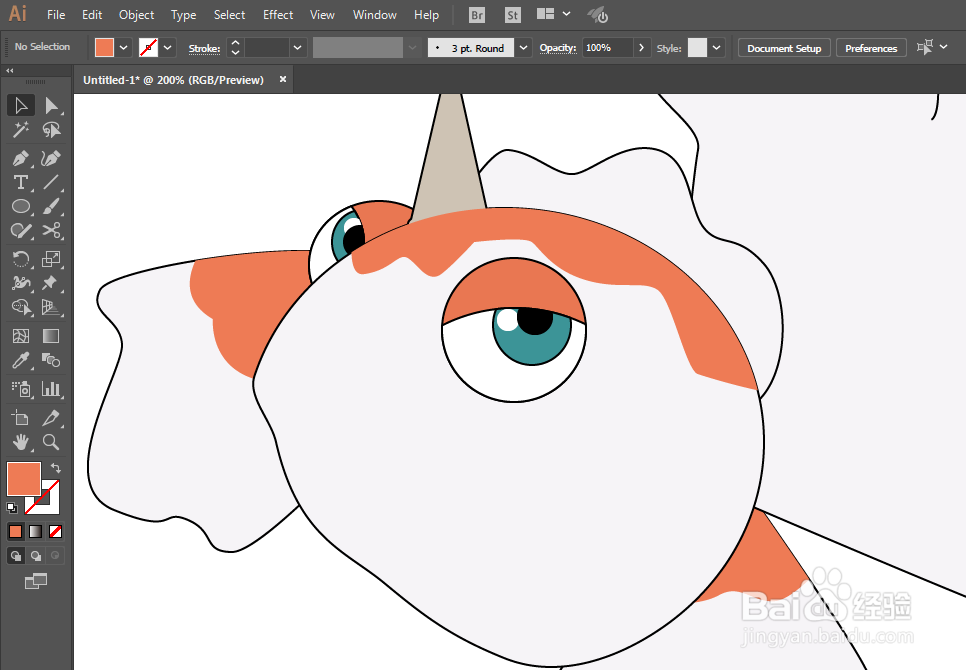
Task: Select the Symbol Sprayer tool
Action: 21,389
